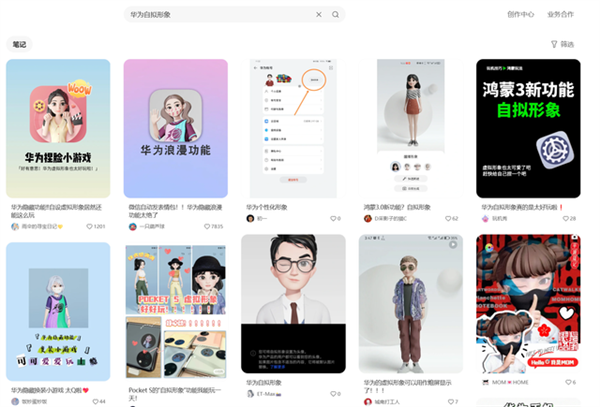This screenshot has height=407, width=600.
Task: Click author avatar of 鸿蒙3.0新功能 post
Action: coord(368,218)
